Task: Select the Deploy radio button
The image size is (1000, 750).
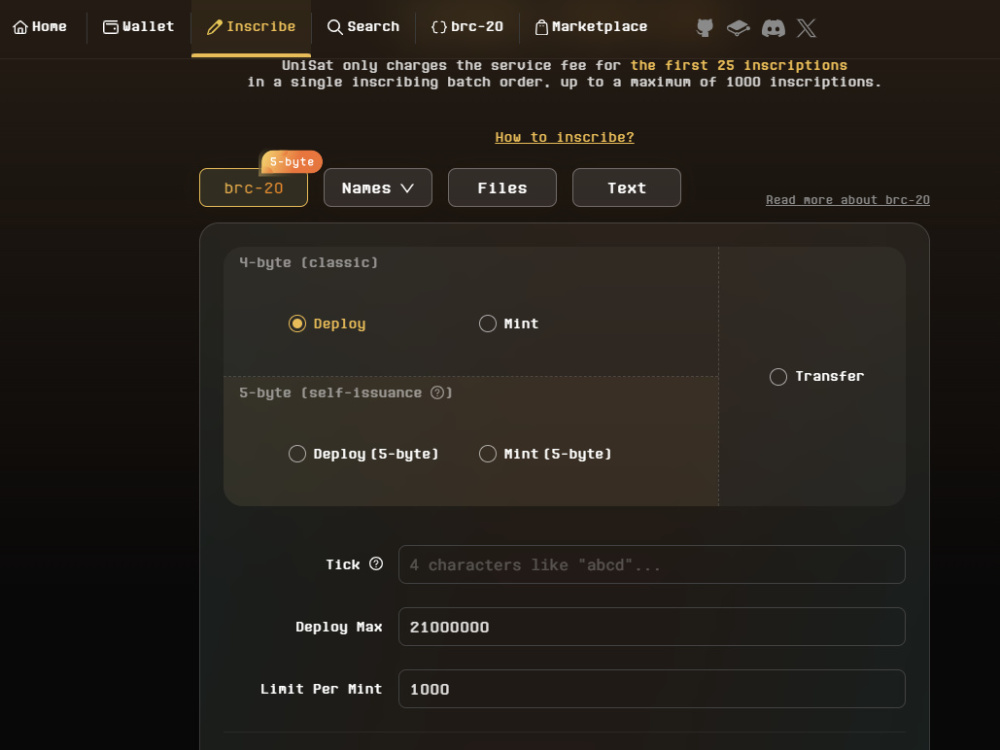Action: point(297,323)
